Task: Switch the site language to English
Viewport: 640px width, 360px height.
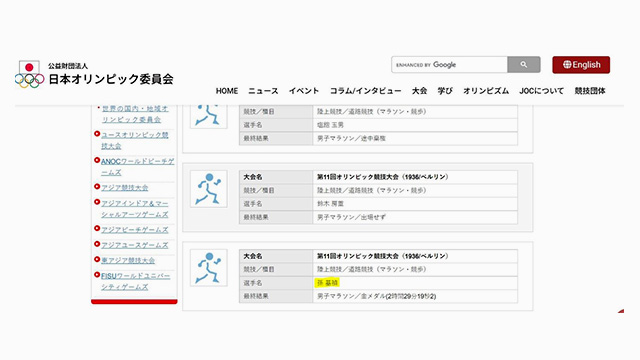Action: tap(581, 65)
